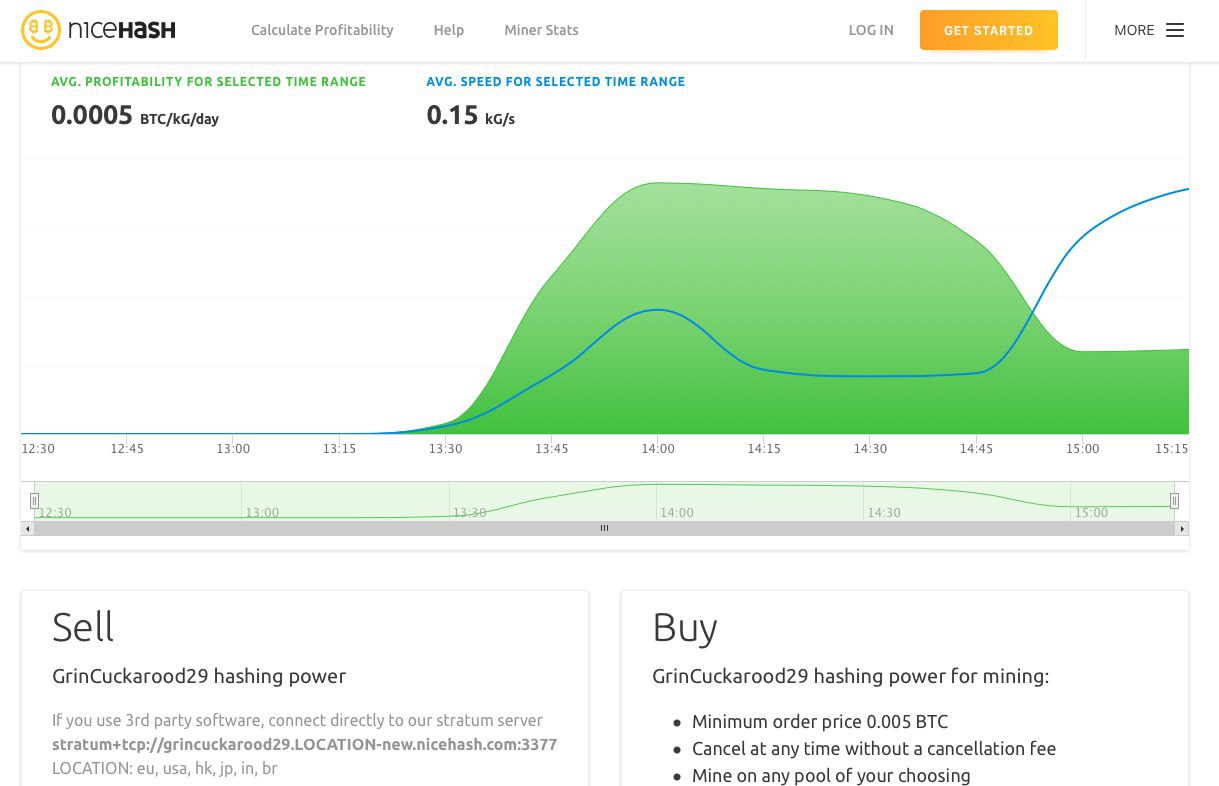The image size is (1219, 786).
Task: Expand the MORE menu label
Action: (x=1134, y=30)
